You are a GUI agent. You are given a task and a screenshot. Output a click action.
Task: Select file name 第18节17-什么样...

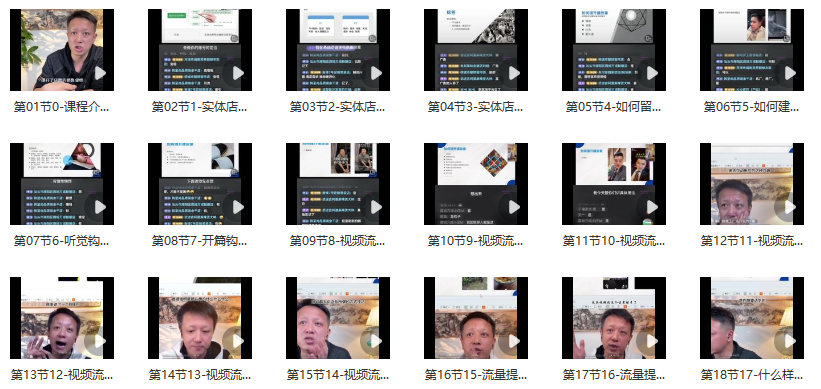(752, 375)
